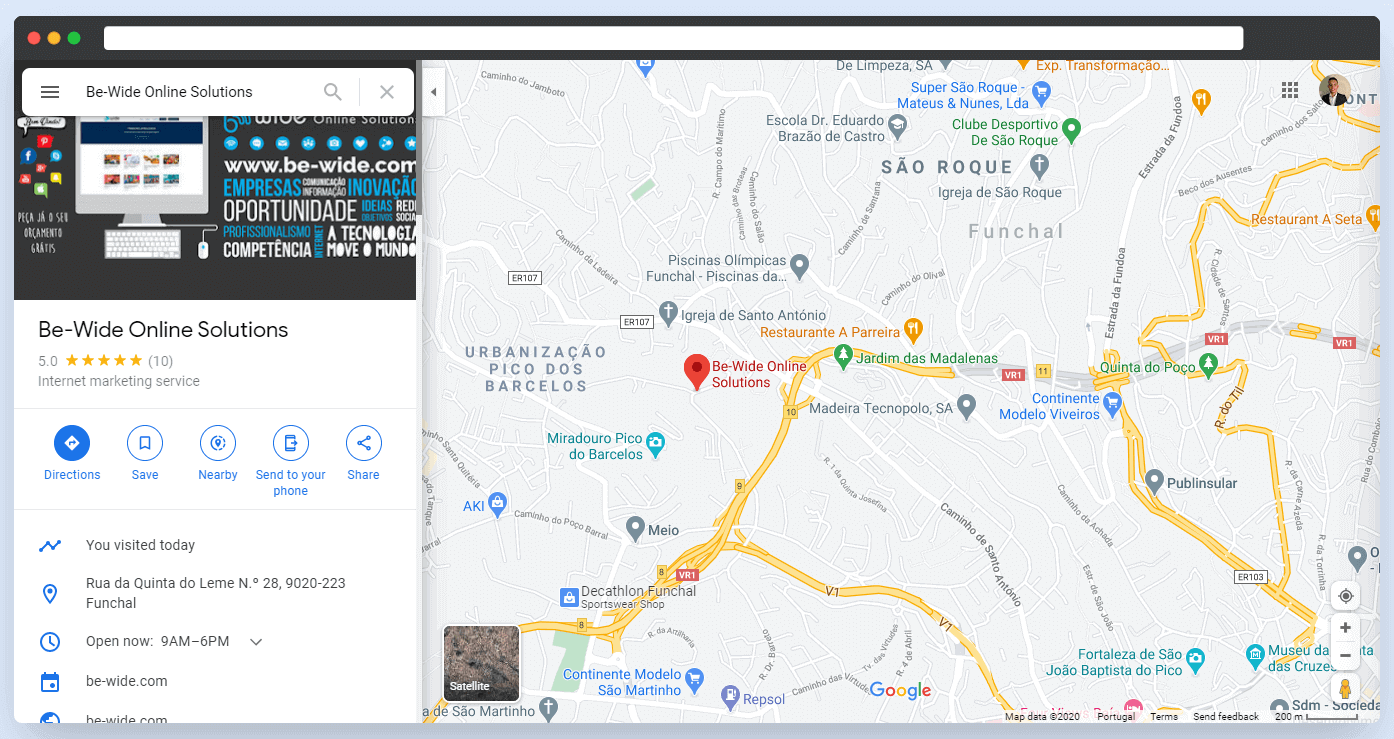Zoom out with the minus button
1394x739 pixels.
pos(1345,655)
